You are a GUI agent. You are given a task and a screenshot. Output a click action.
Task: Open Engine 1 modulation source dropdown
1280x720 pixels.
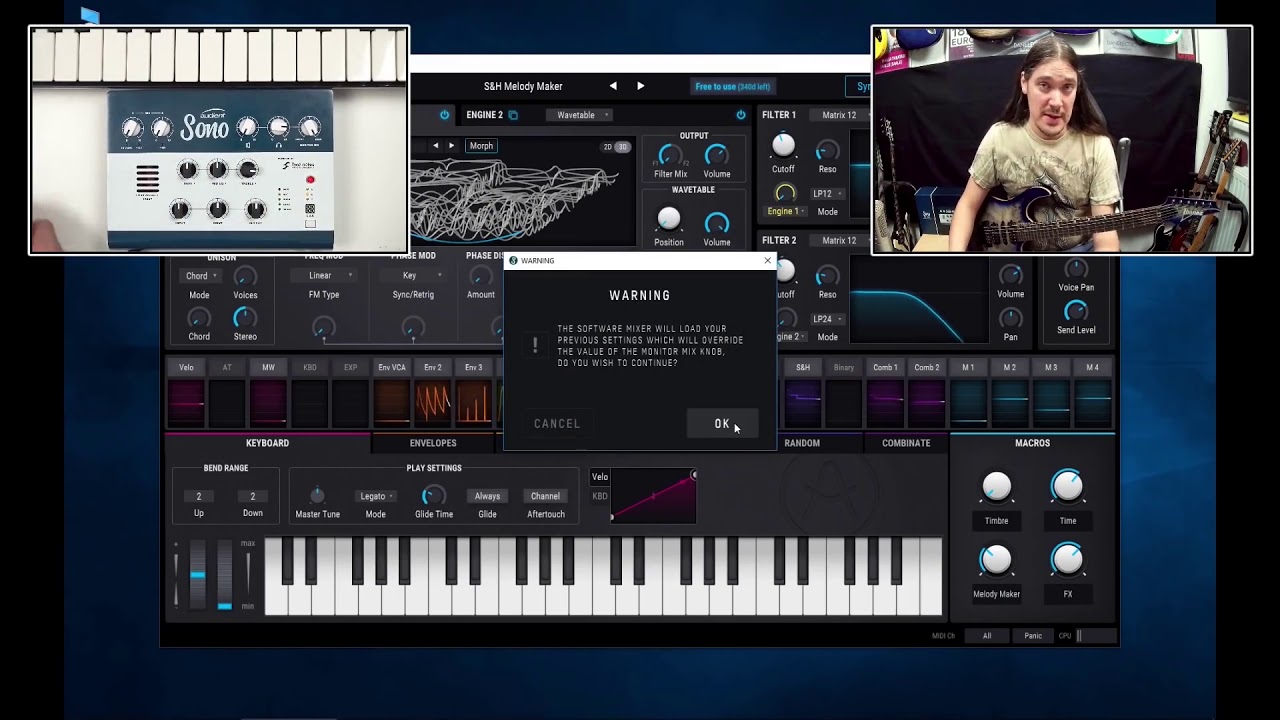click(786, 212)
